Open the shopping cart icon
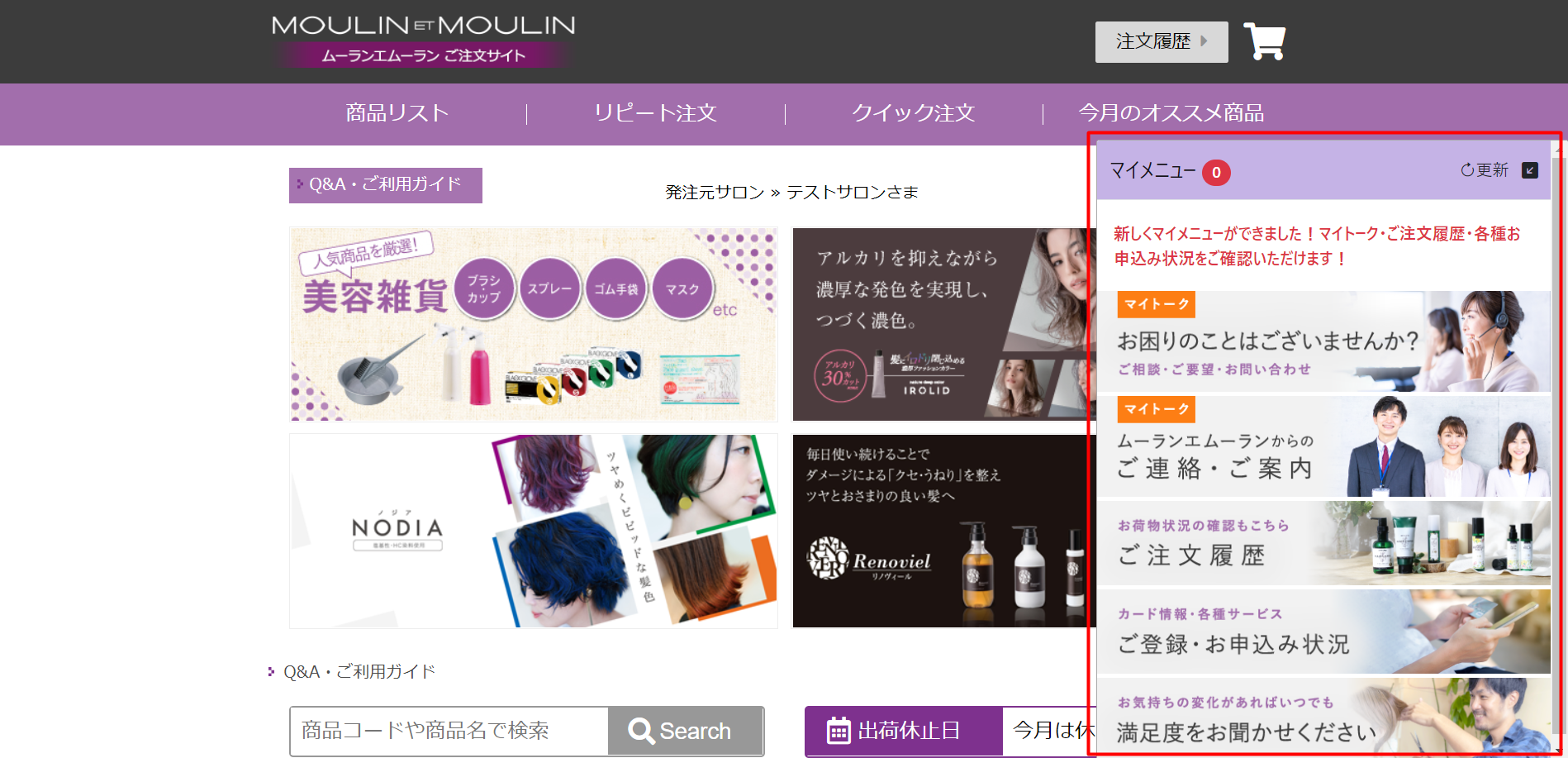Image resolution: width=1568 pixels, height=758 pixels. (x=1264, y=41)
